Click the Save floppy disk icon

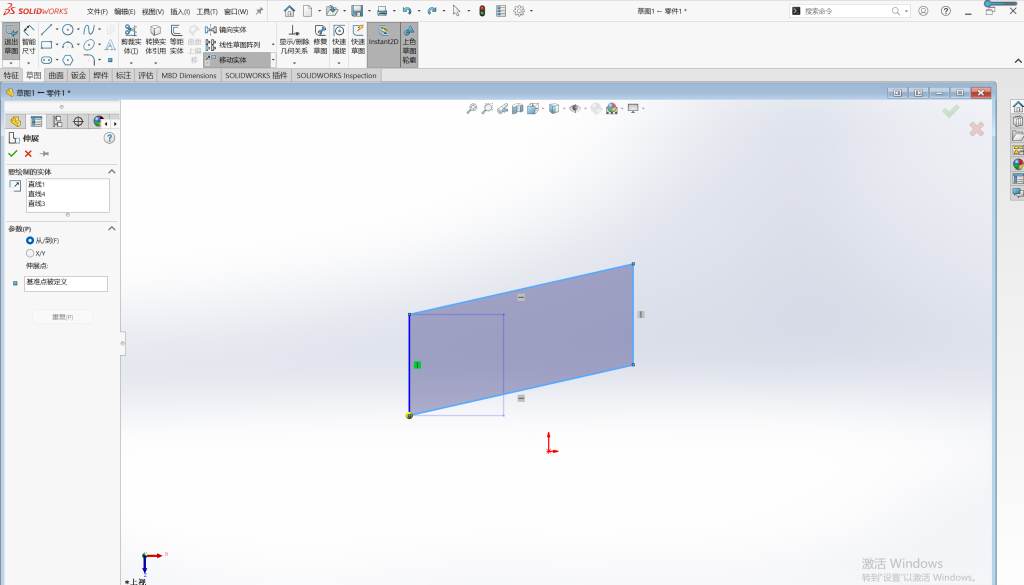[357, 11]
